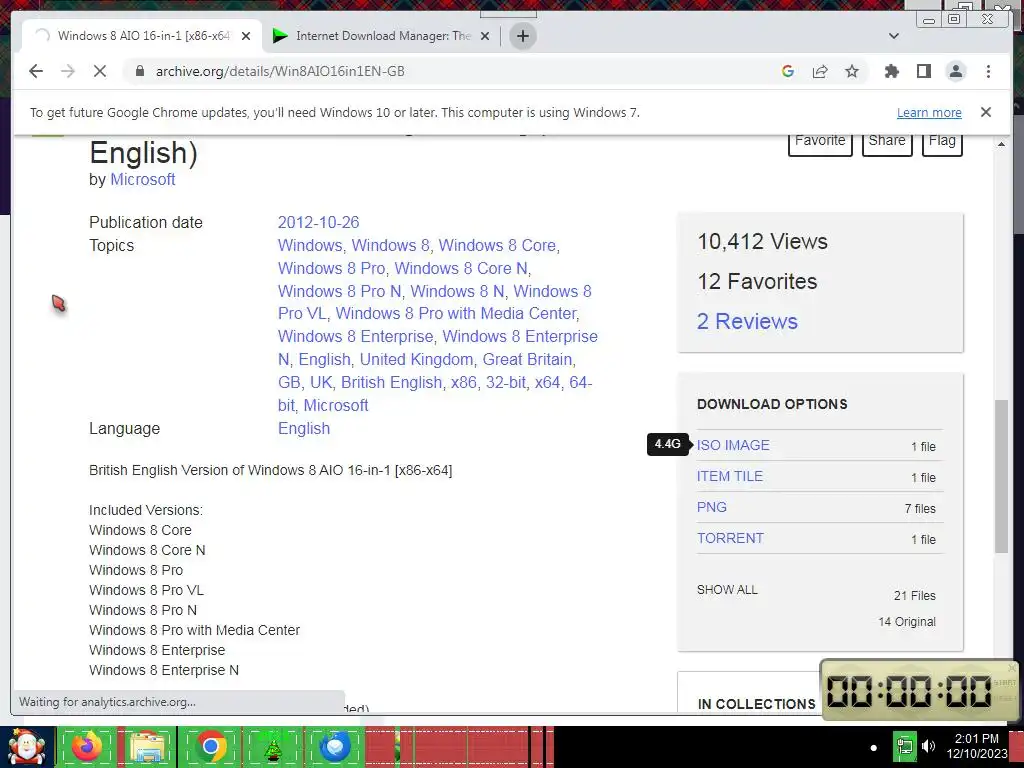The height and width of the screenshot is (768, 1024).
Task: Open Chrome extensions puzzle icon
Action: 891,71
